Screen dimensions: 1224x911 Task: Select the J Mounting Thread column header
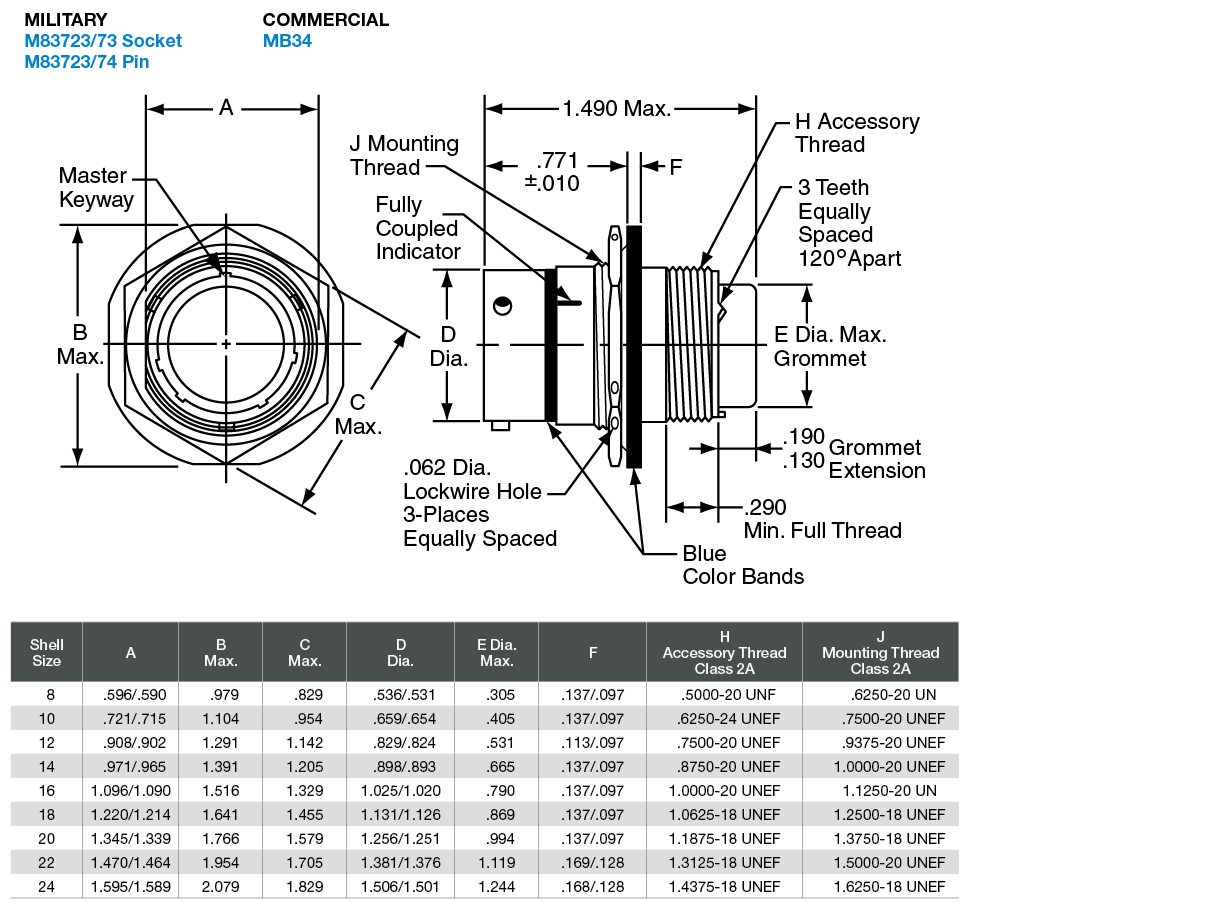[880, 652]
